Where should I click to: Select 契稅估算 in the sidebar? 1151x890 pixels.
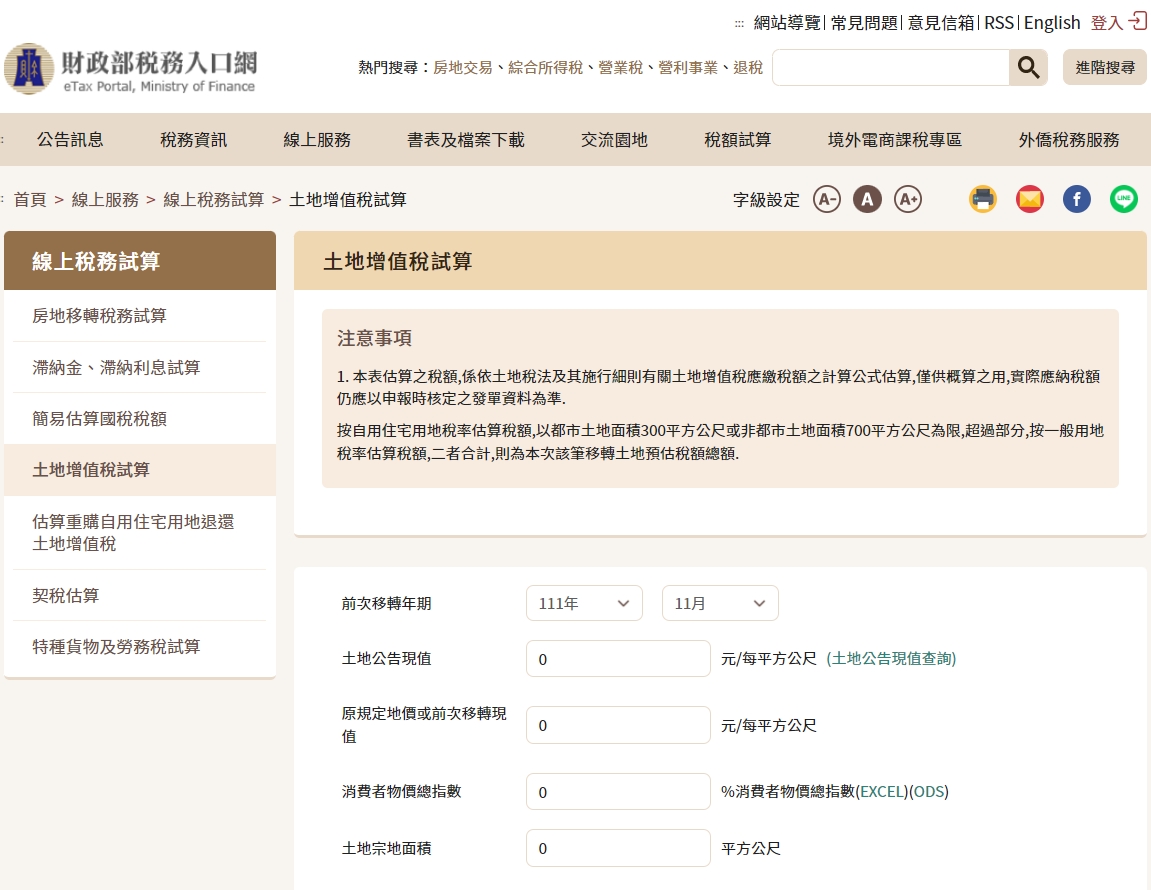[x=66, y=596]
